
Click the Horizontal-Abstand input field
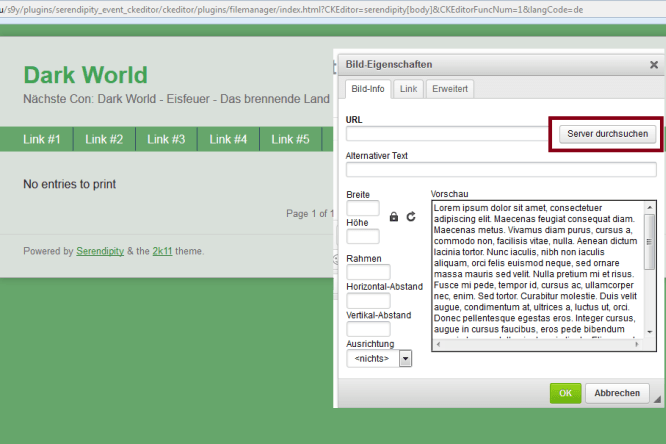367,301
